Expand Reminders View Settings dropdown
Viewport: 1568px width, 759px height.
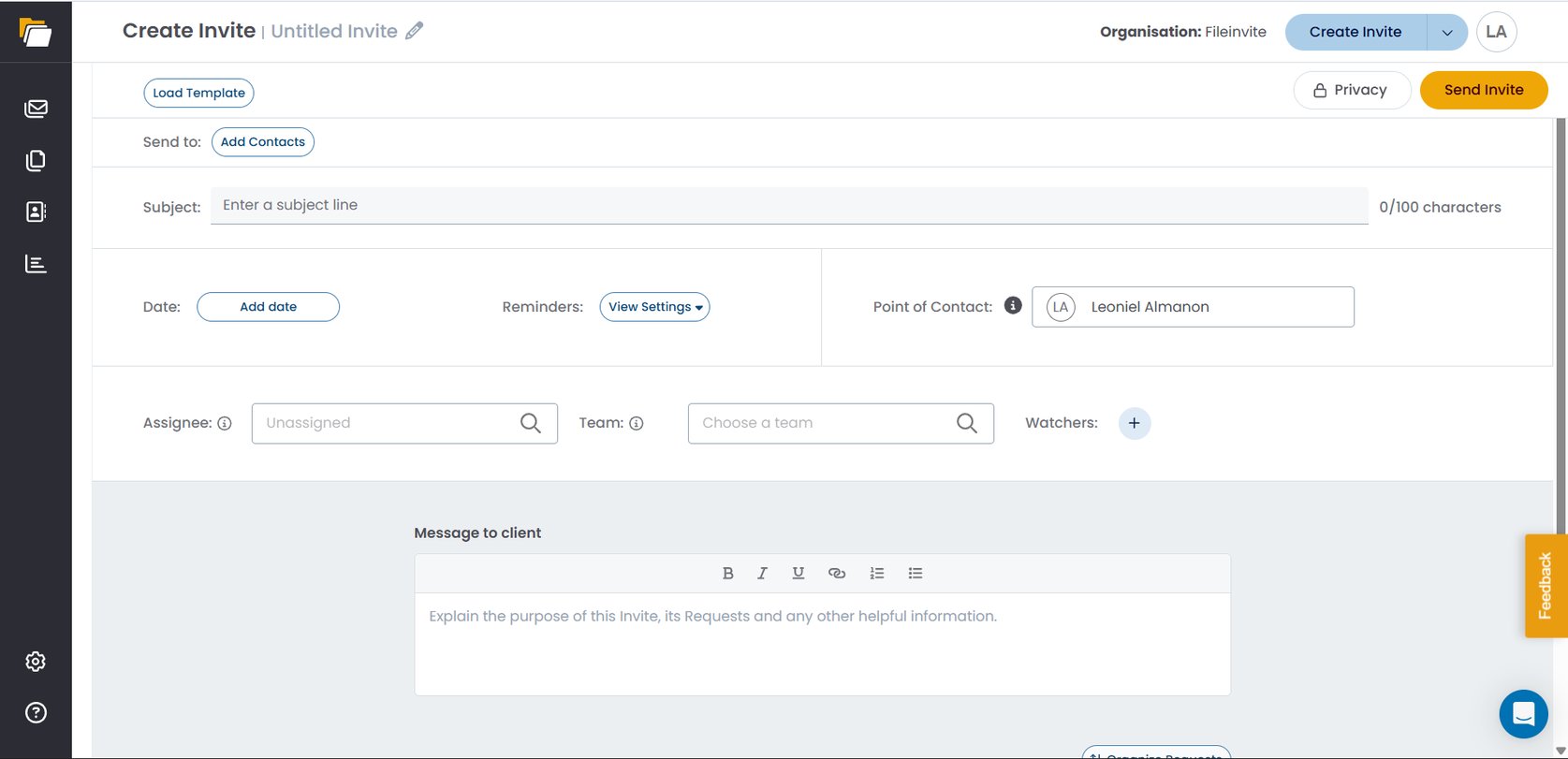[x=655, y=307]
